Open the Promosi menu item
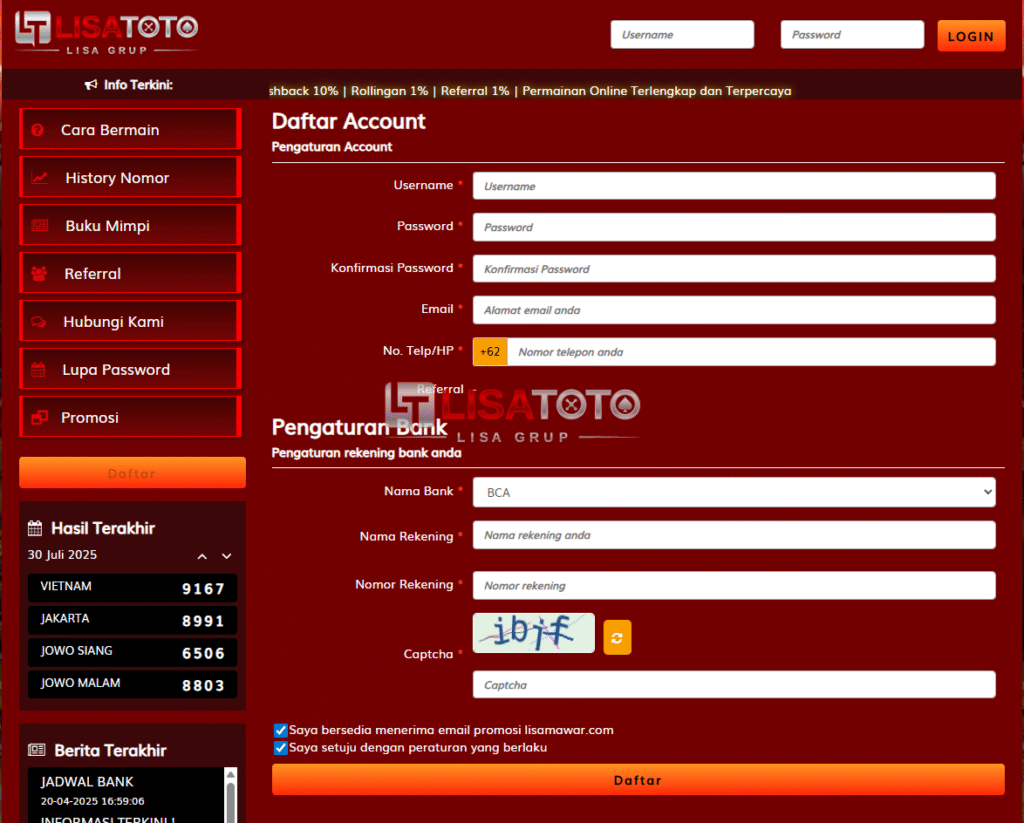Viewport: 1024px width, 823px height. tap(131, 417)
